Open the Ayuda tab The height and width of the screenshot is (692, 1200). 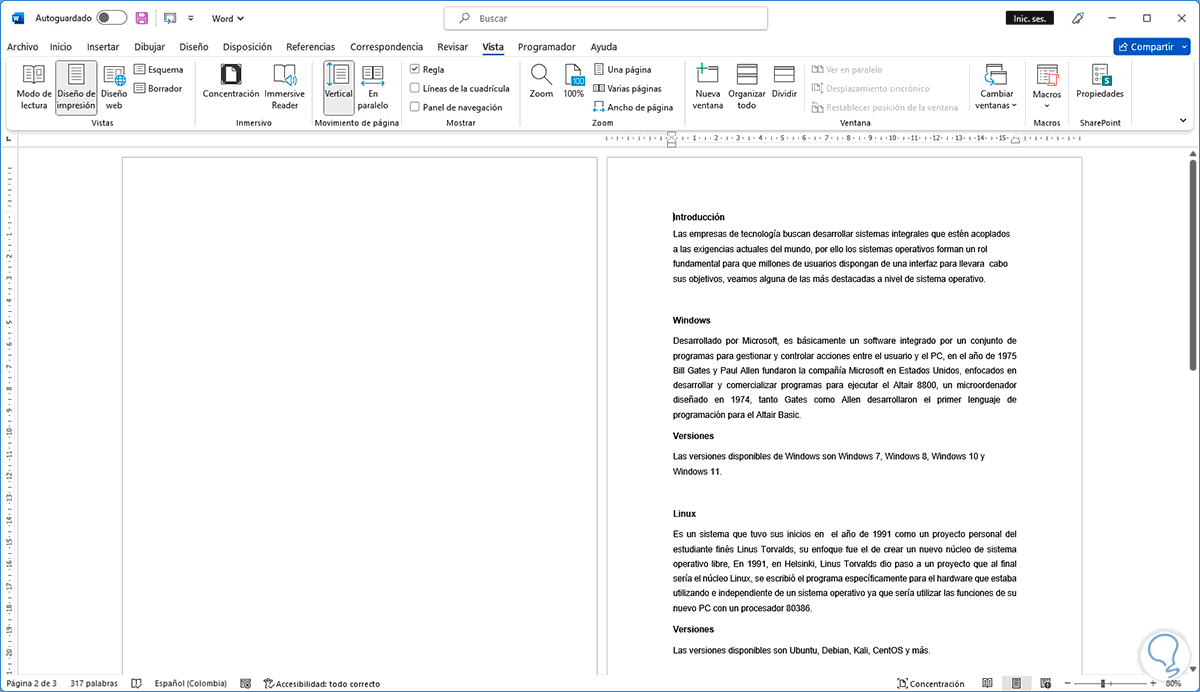(x=603, y=46)
